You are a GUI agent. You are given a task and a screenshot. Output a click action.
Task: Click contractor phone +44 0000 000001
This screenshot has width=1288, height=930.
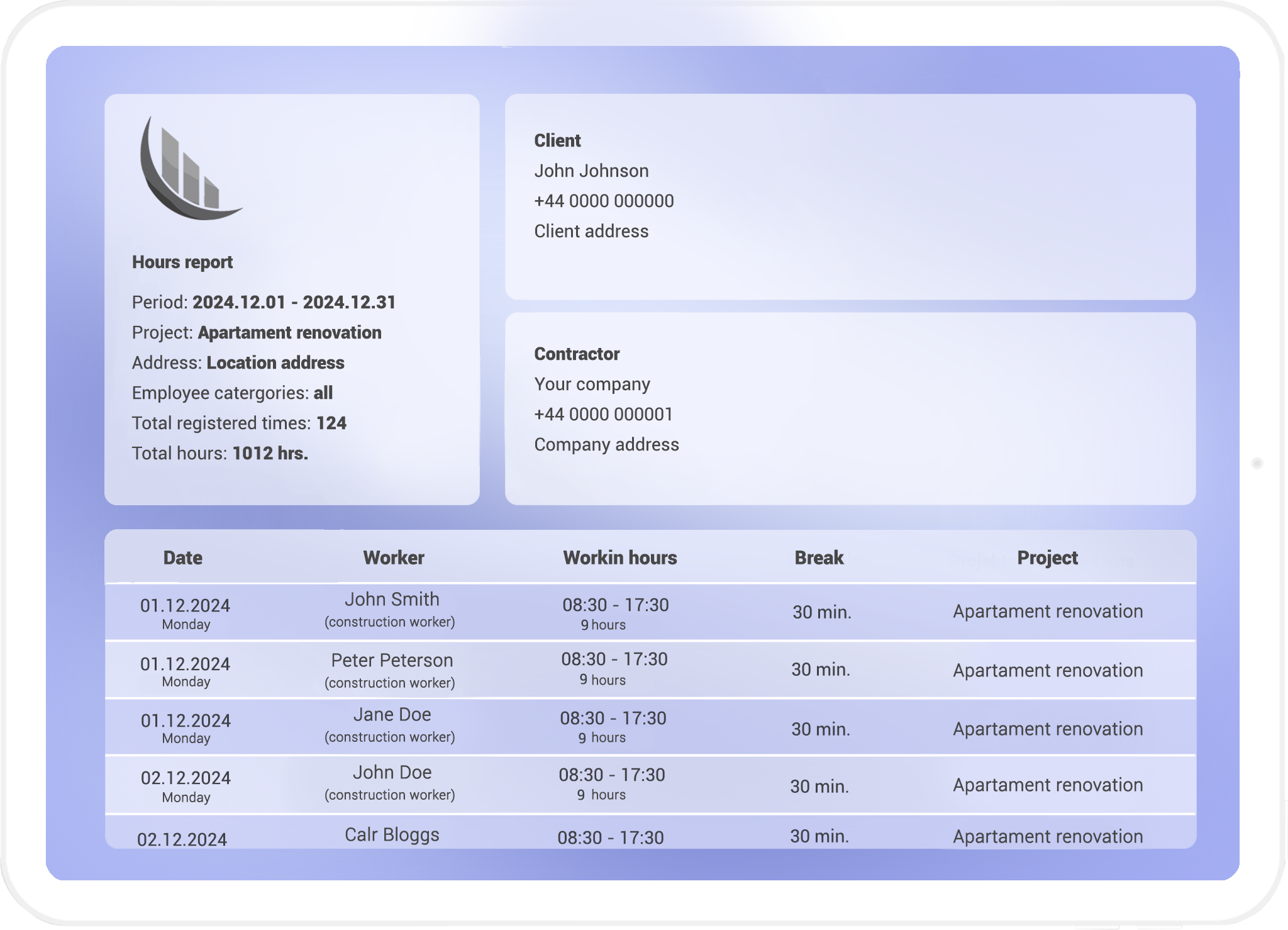(603, 415)
